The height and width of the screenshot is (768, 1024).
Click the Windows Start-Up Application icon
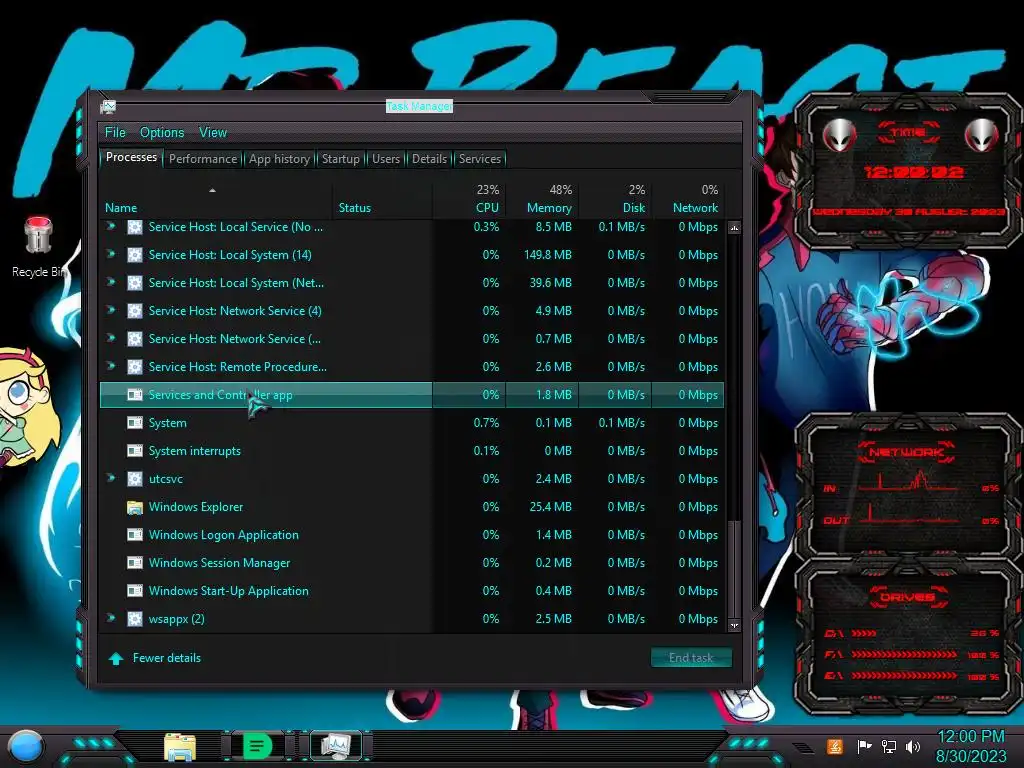135,590
